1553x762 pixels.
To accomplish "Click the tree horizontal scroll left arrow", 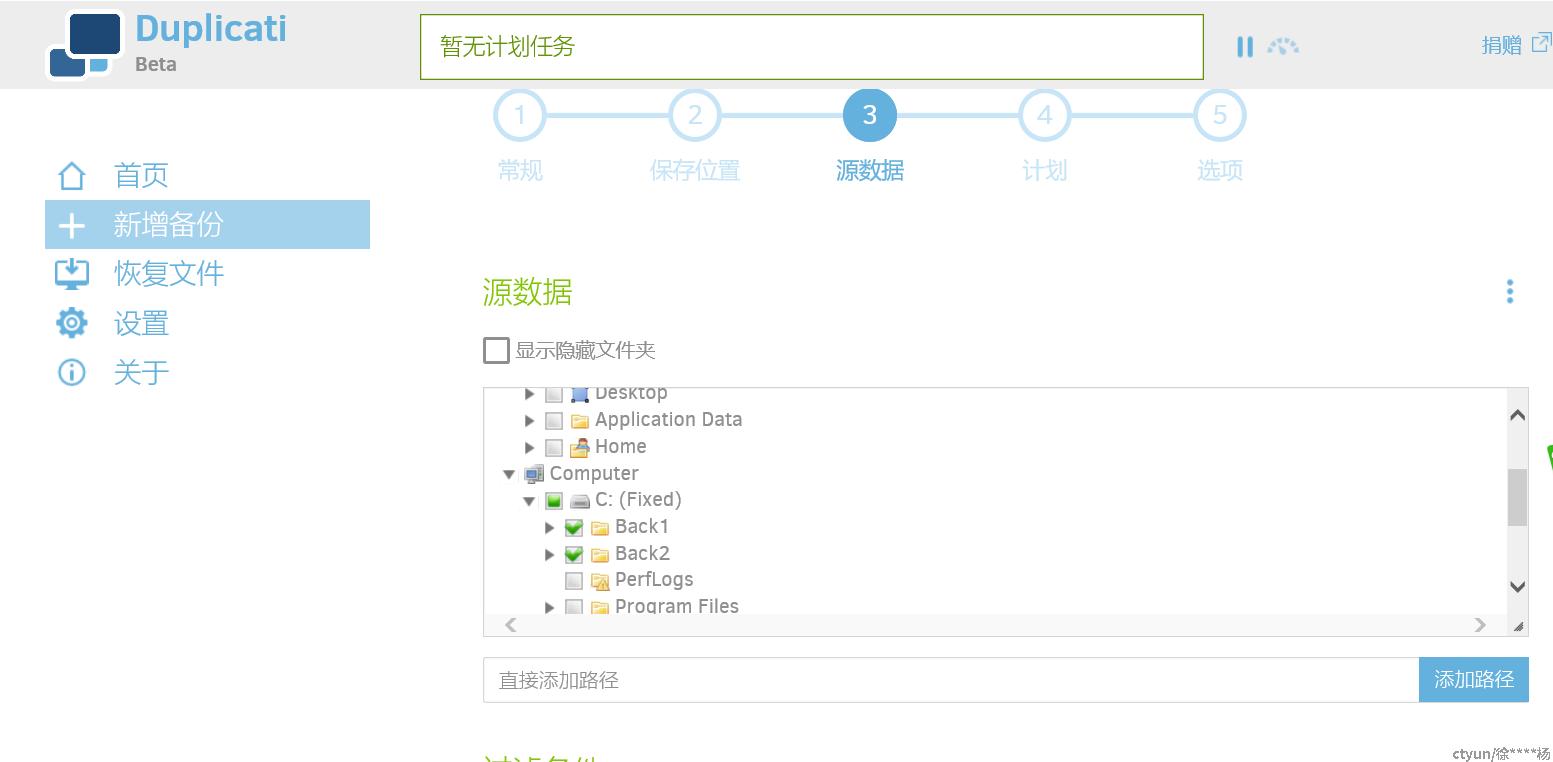I will coord(511,625).
